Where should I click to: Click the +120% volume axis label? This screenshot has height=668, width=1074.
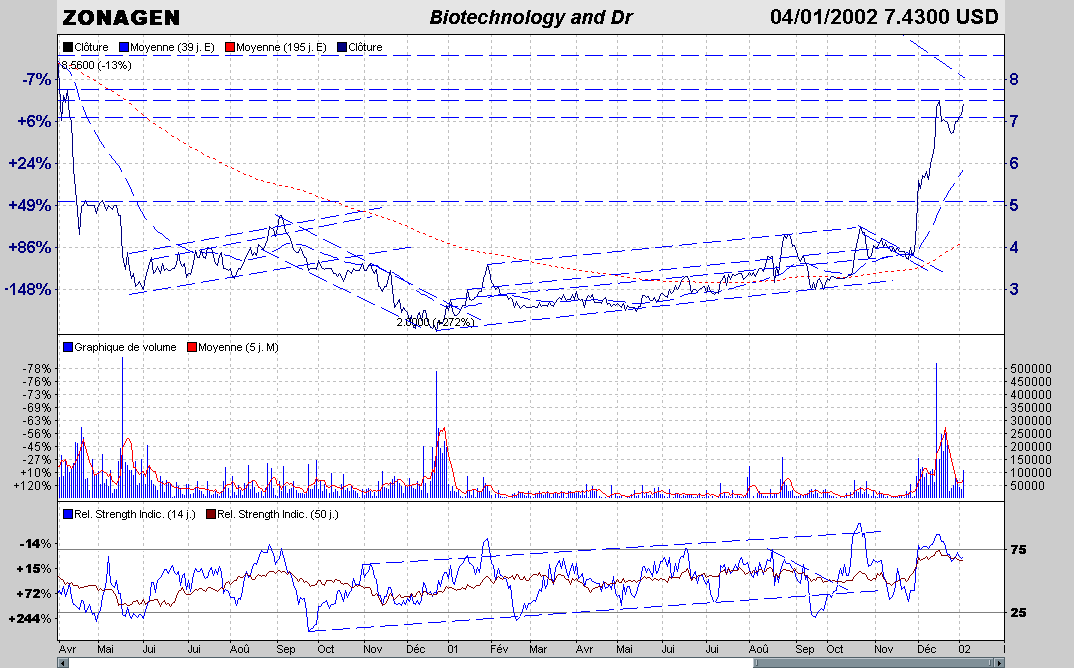(x=33, y=486)
